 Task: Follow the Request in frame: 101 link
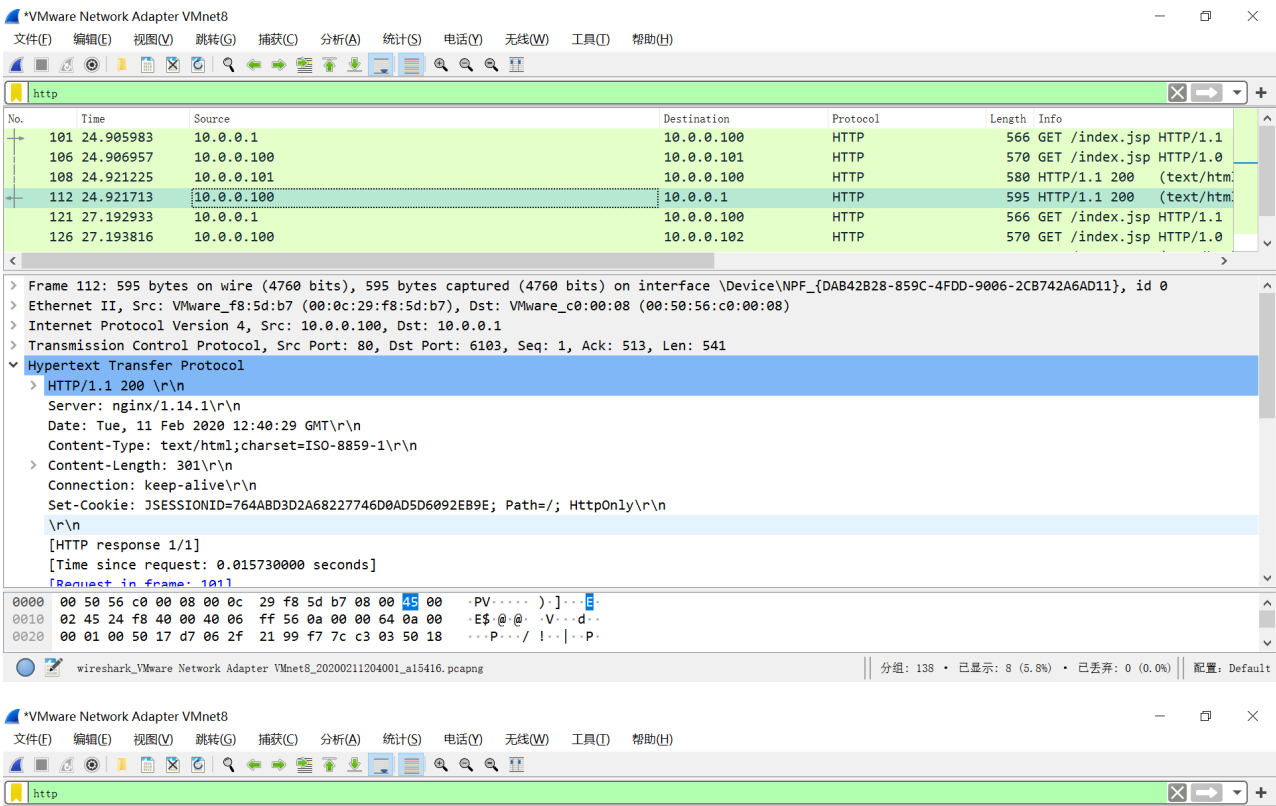pyautogui.click(x=140, y=583)
